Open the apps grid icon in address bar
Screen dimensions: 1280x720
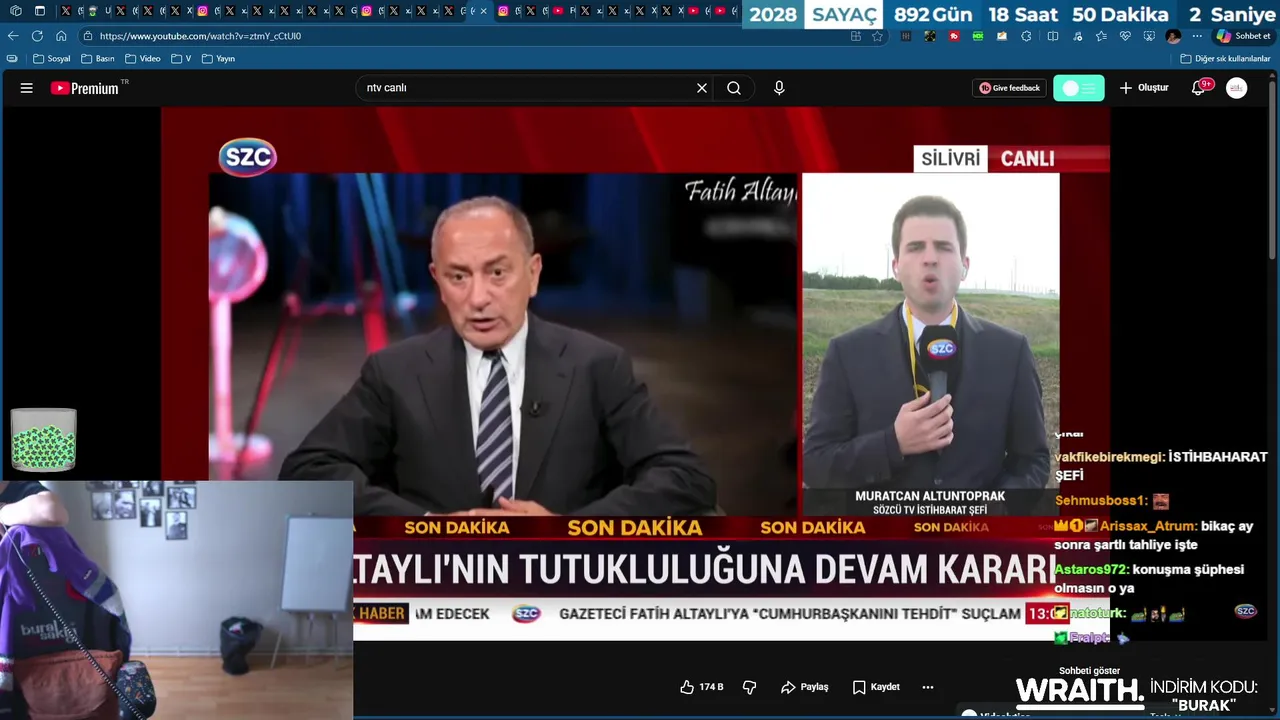tap(856, 36)
